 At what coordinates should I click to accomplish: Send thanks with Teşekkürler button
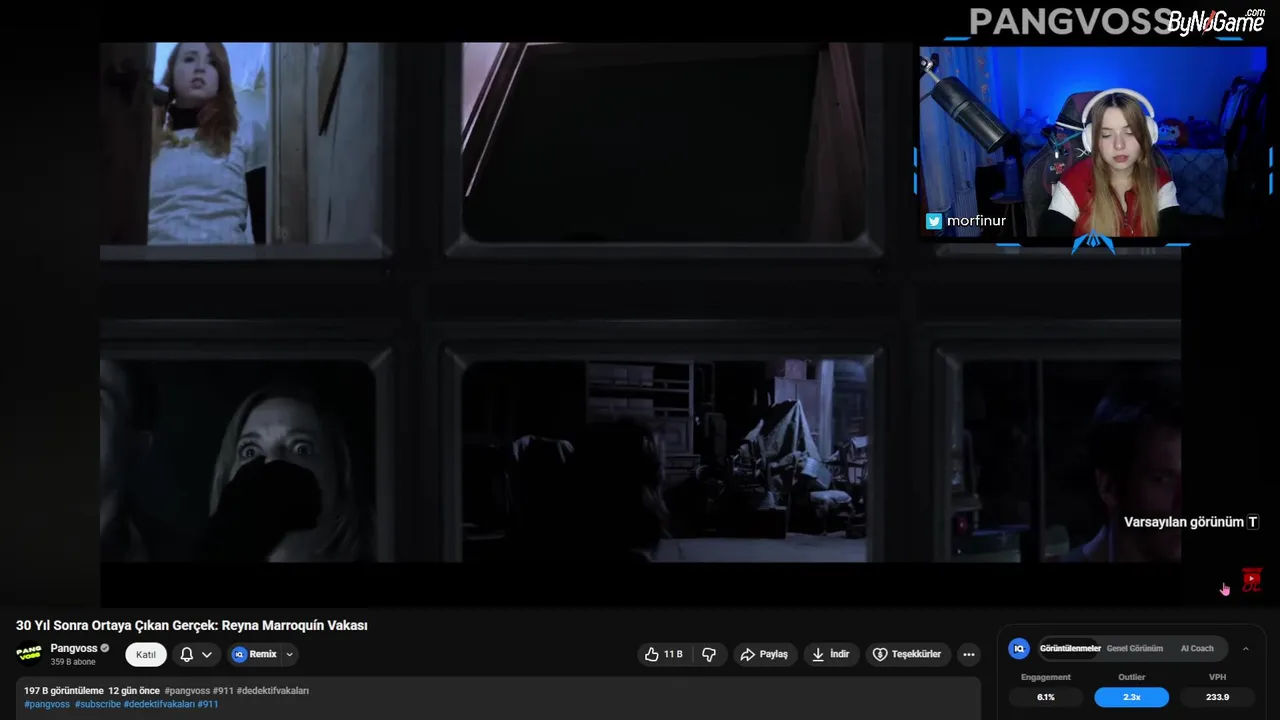(x=907, y=654)
